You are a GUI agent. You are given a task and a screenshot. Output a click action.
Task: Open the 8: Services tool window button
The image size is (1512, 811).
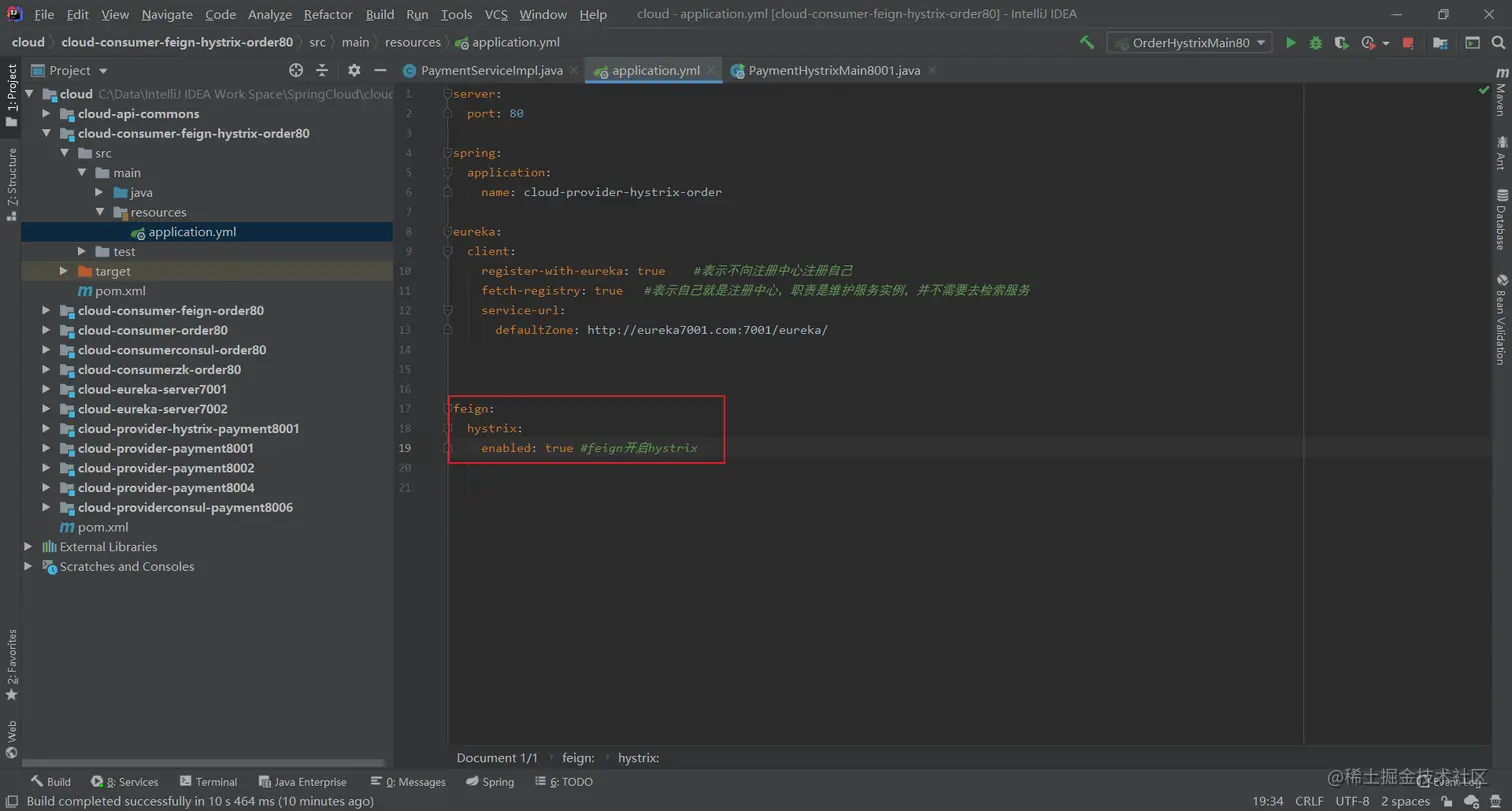click(x=125, y=782)
